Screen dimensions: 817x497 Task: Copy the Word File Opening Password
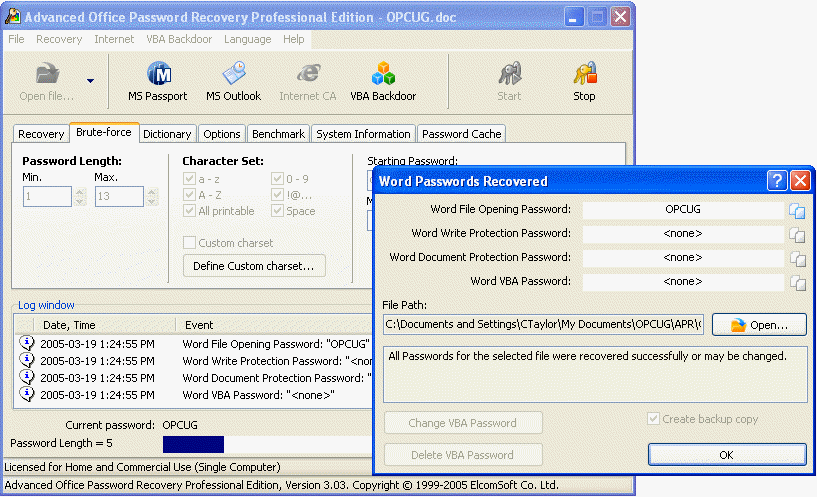[x=797, y=210]
